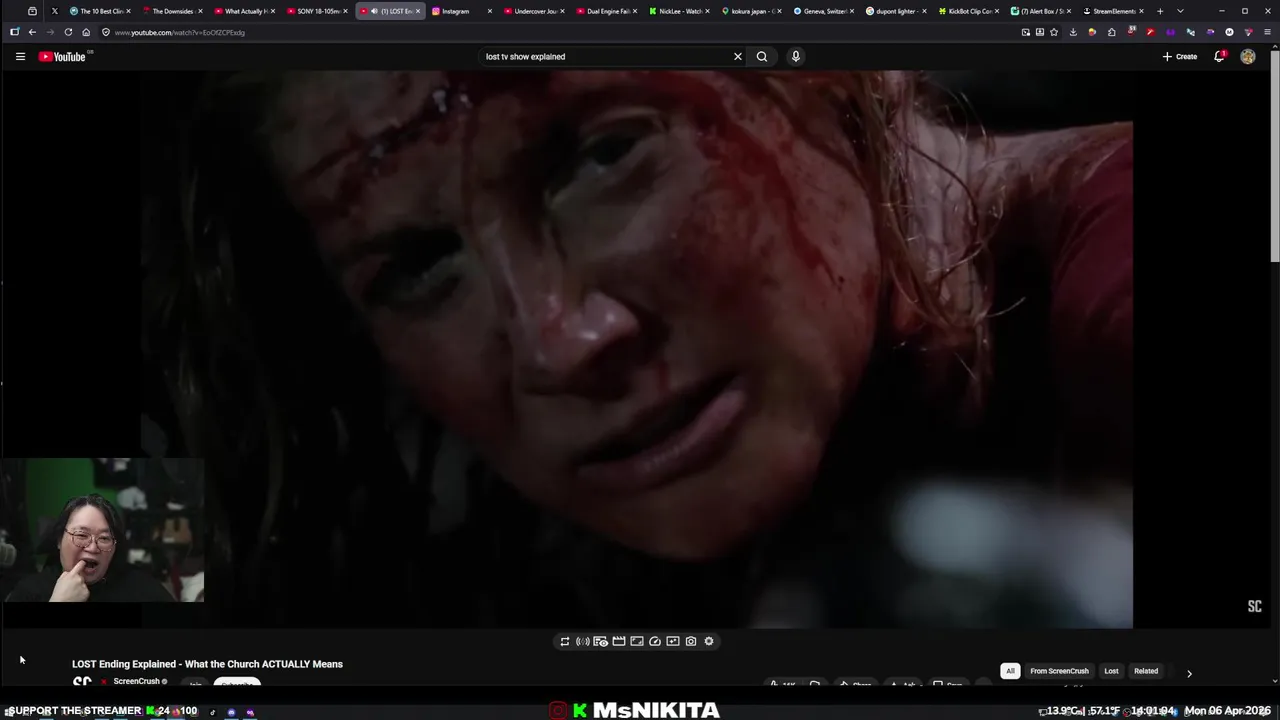Select the From ScreenCrush chip
The width and height of the screenshot is (1280, 720).
(1059, 671)
